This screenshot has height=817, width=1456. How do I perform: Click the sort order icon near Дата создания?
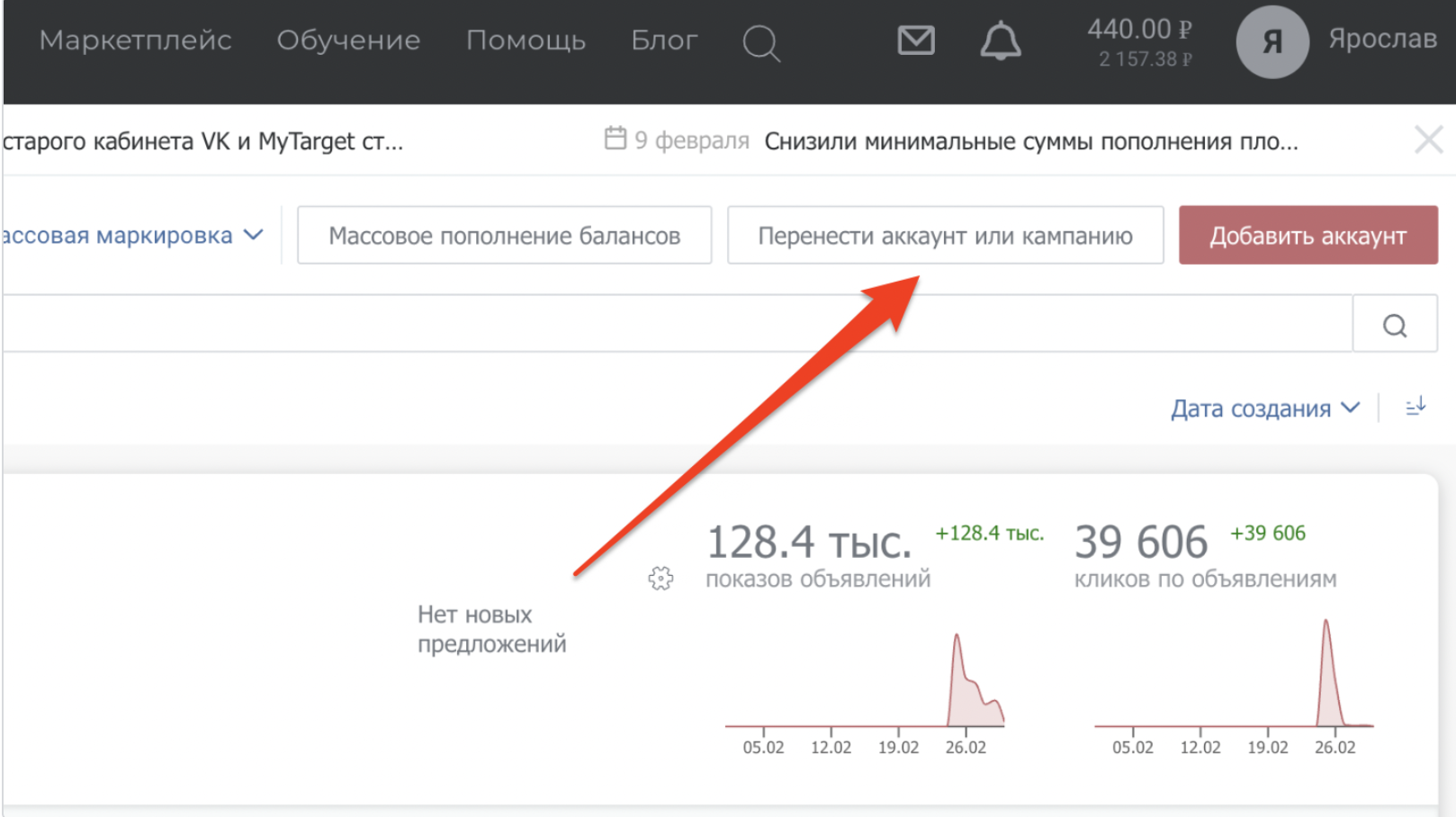click(x=1416, y=407)
